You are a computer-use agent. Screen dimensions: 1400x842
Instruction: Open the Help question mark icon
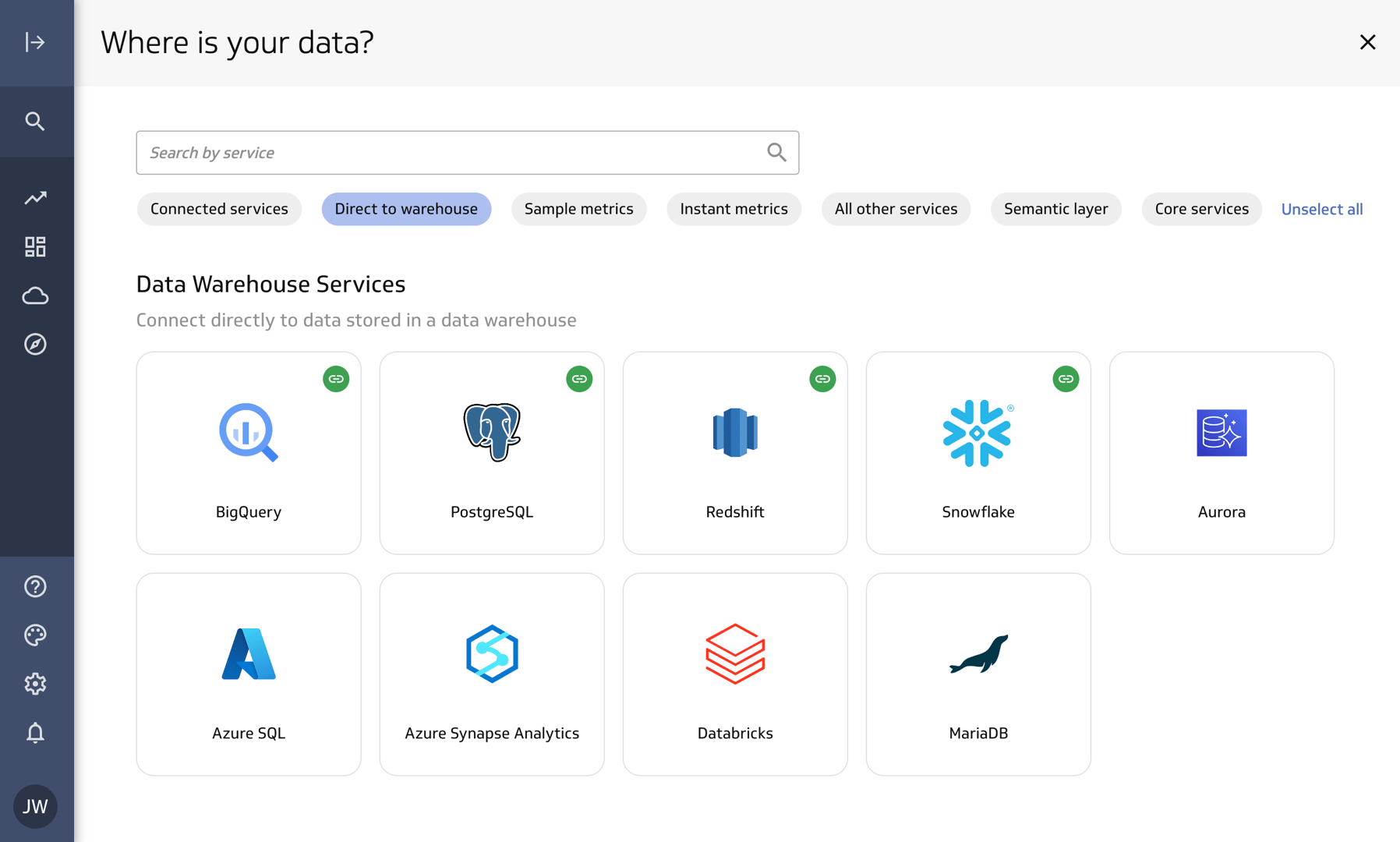point(35,586)
